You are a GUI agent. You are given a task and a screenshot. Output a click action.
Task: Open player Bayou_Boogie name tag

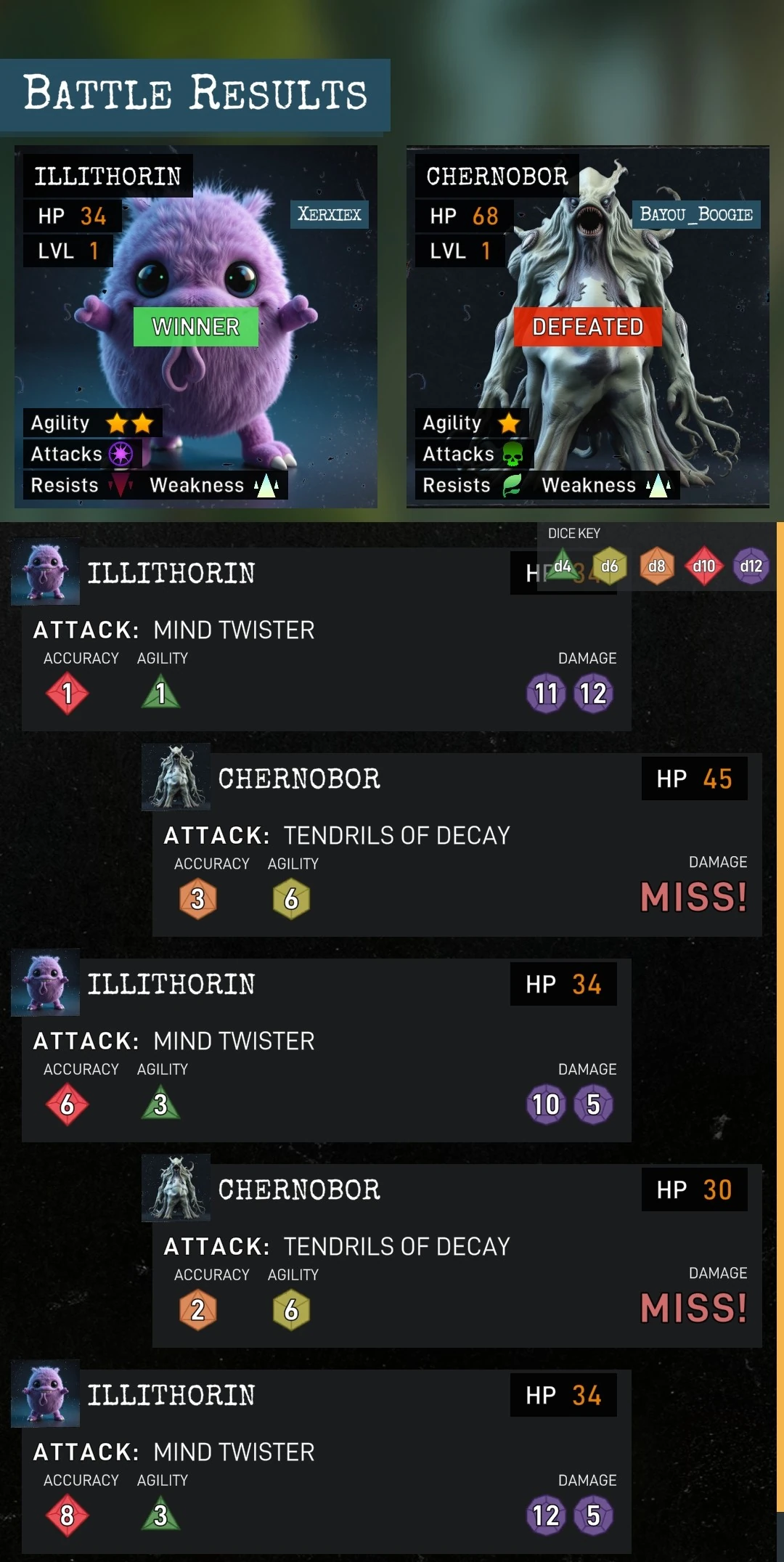point(696,214)
